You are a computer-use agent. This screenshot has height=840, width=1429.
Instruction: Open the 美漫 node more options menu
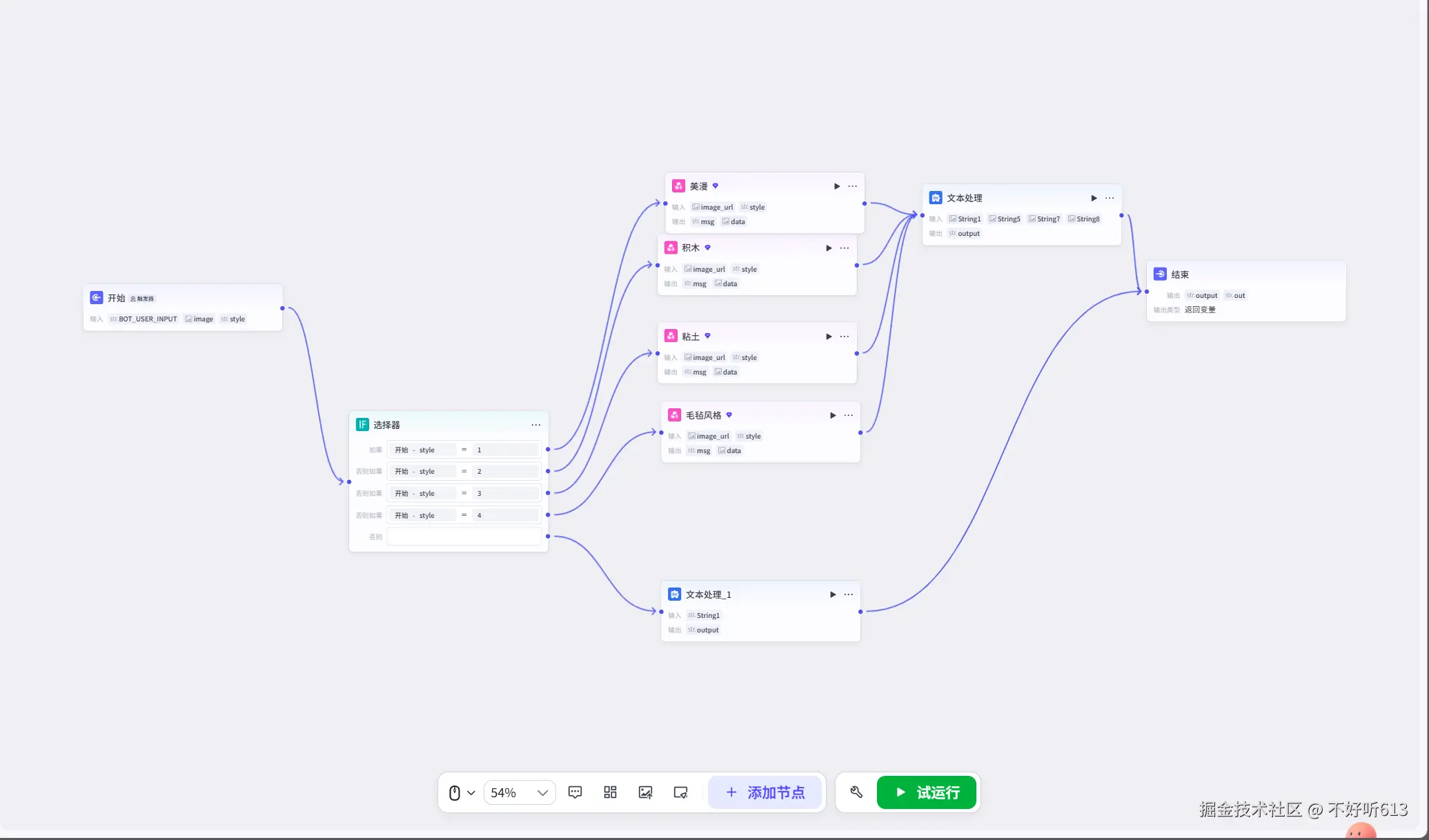(853, 186)
